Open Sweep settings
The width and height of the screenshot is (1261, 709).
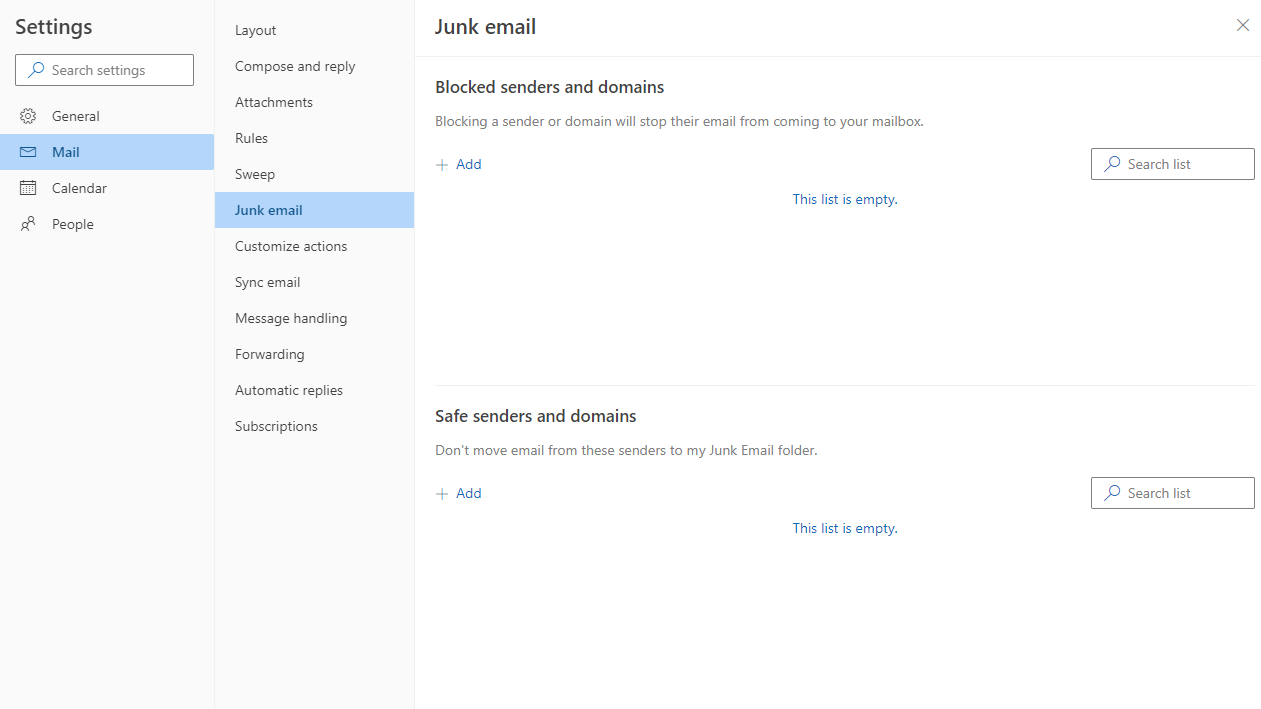click(314, 174)
